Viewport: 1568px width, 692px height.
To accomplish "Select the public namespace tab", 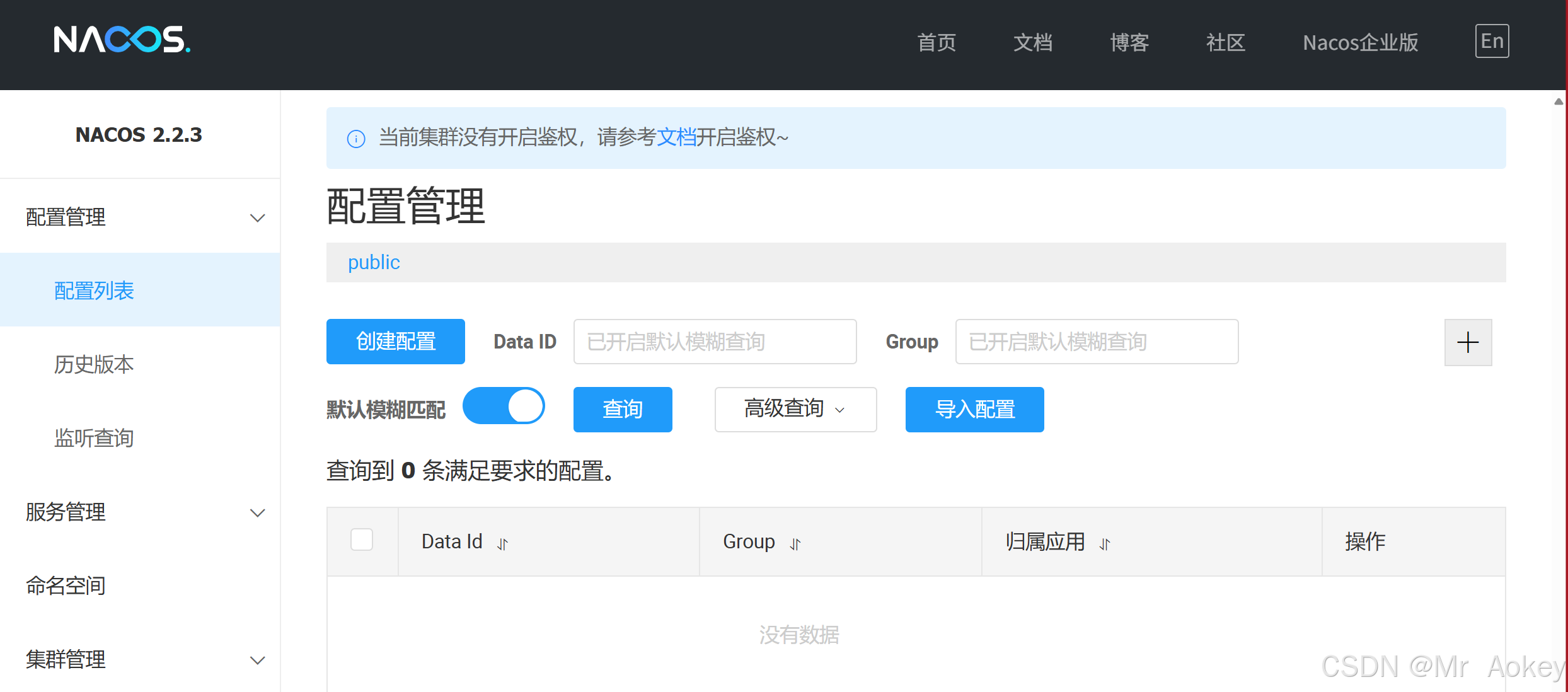I will coord(374,262).
